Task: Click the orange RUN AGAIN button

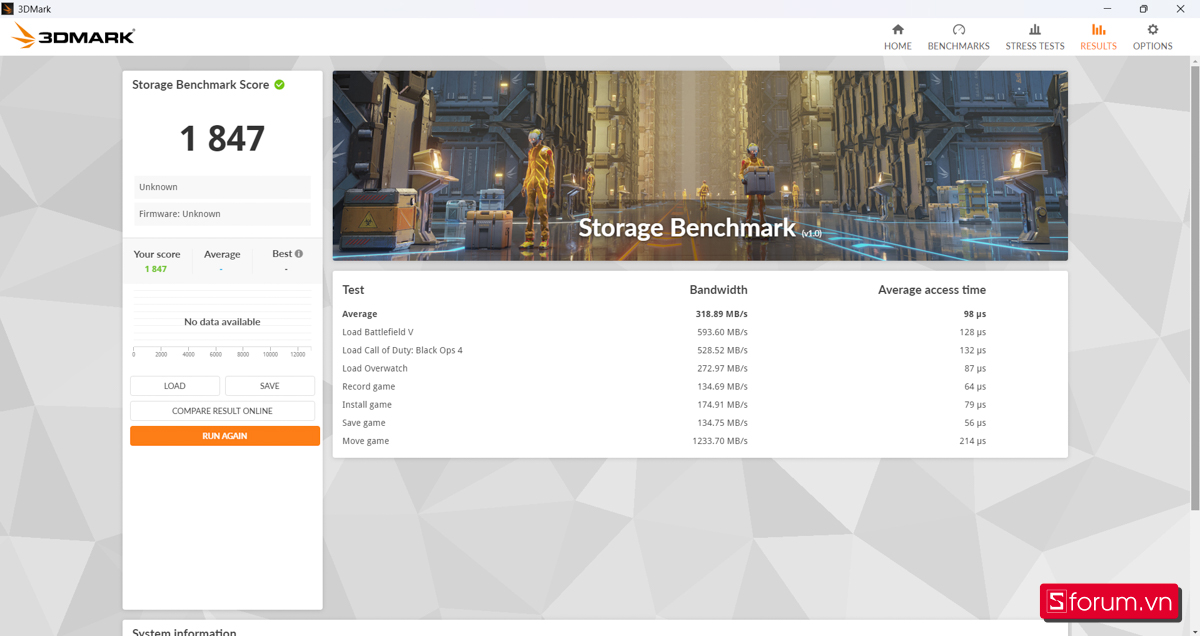Action: (x=225, y=436)
